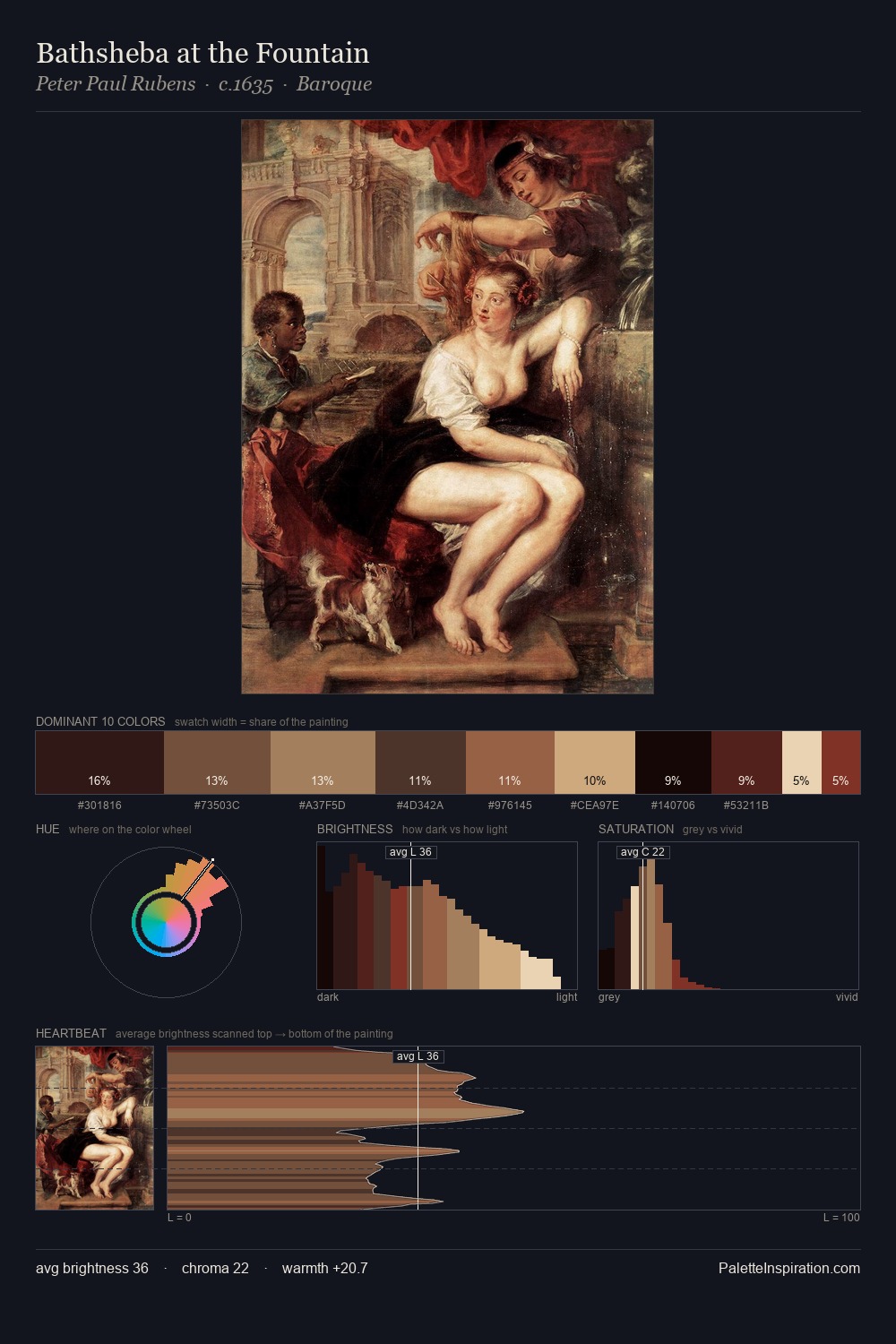Click the "L = 100" axis label

pos(841,1217)
